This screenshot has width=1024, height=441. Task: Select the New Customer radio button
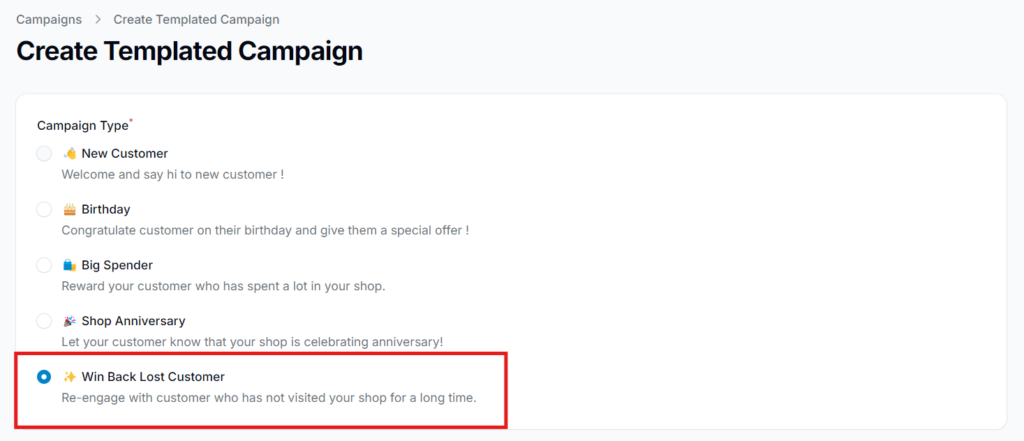click(x=44, y=154)
